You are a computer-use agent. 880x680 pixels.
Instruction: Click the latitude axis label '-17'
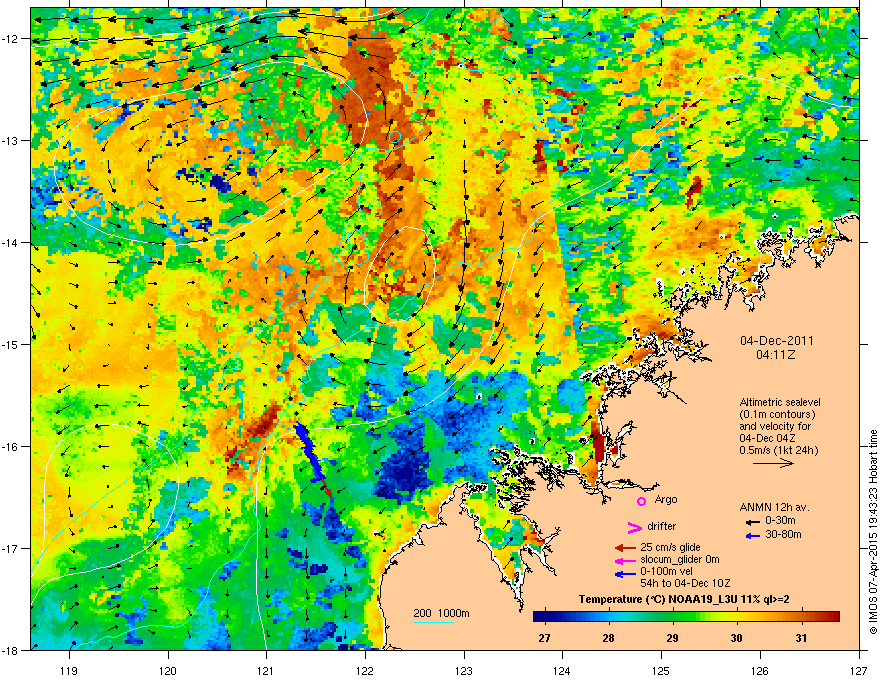[x=10, y=548]
